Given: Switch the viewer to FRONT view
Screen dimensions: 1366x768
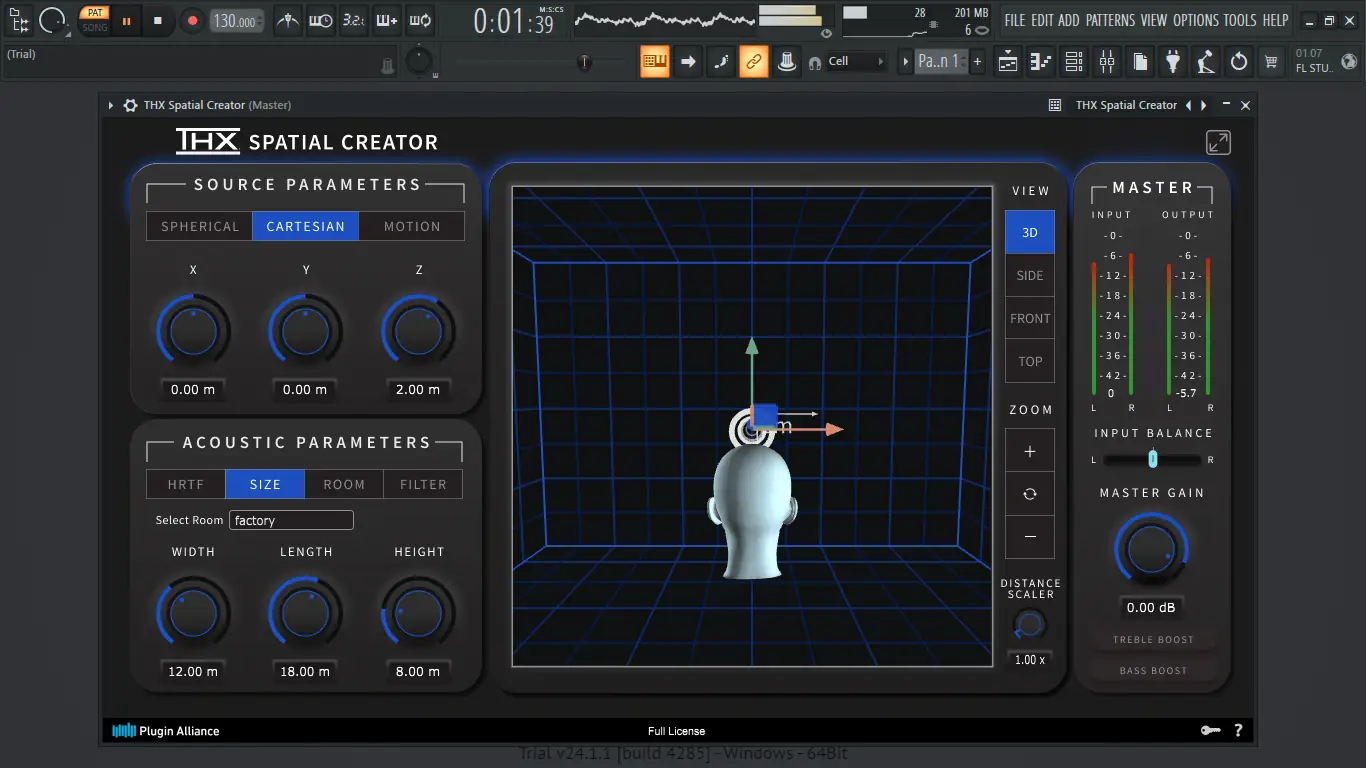Looking at the screenshot, I should [x=1030, y=318].
